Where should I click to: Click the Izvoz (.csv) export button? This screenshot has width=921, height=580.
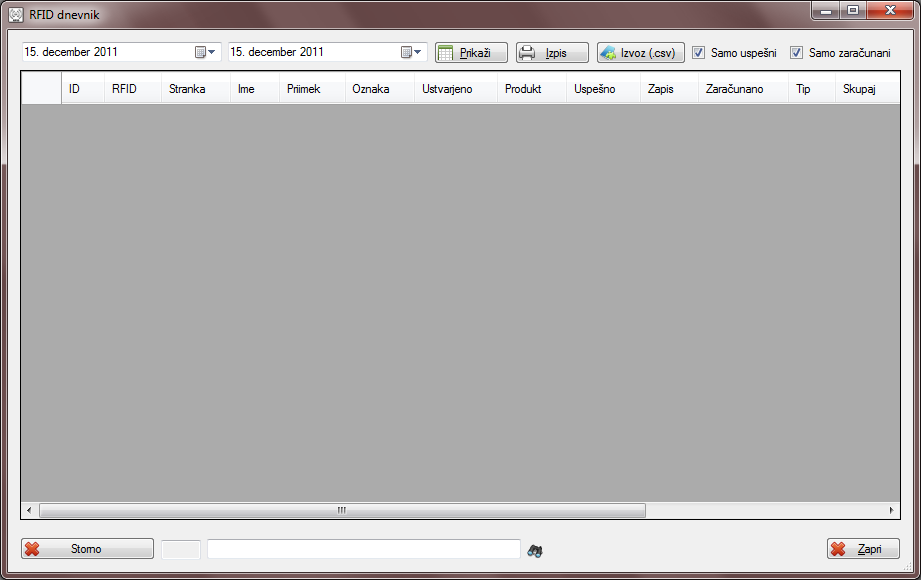pyautogui.click(x=641, y=53)
